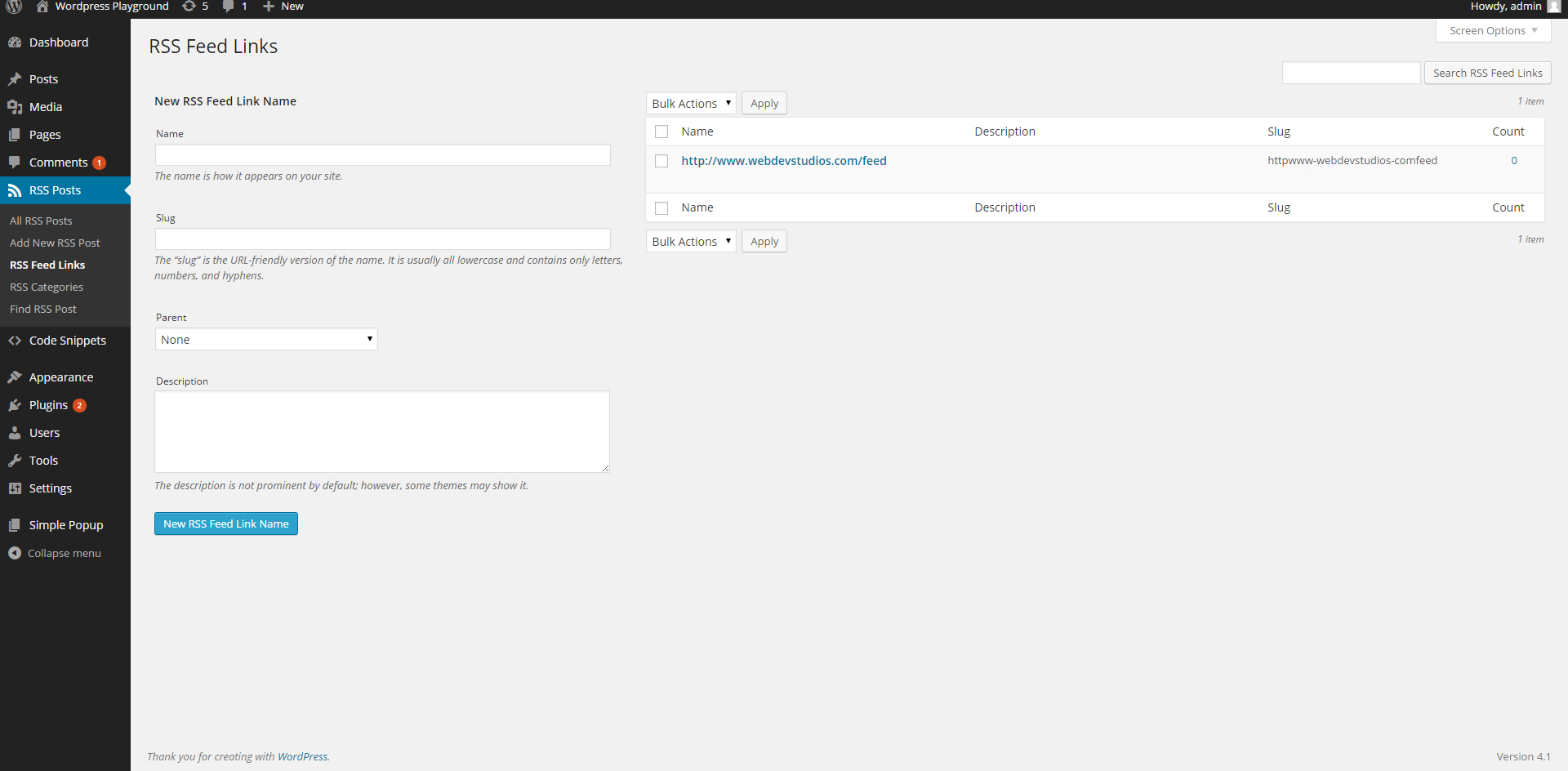1568x771 pixels.
Task: Click the Name column header at top
Action: pos(697,131)
